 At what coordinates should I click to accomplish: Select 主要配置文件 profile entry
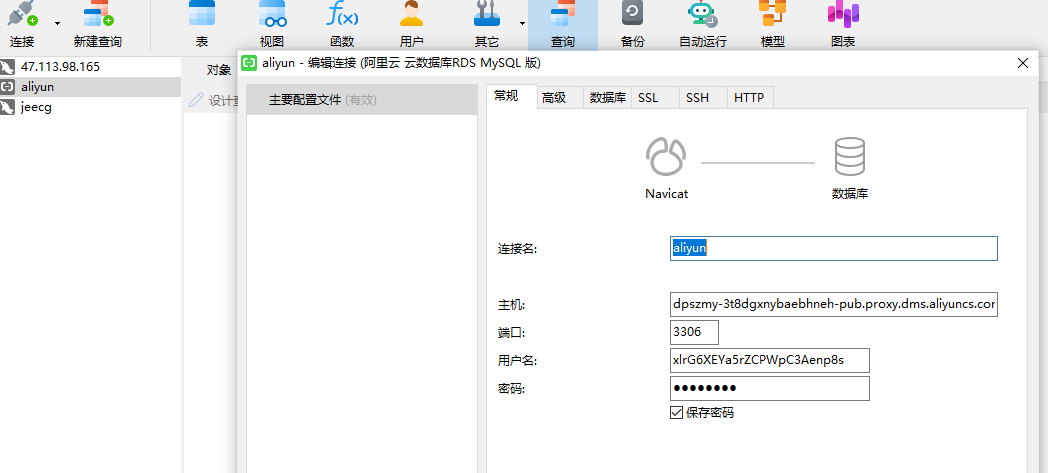pyautogui.click(x=362, y=100)
